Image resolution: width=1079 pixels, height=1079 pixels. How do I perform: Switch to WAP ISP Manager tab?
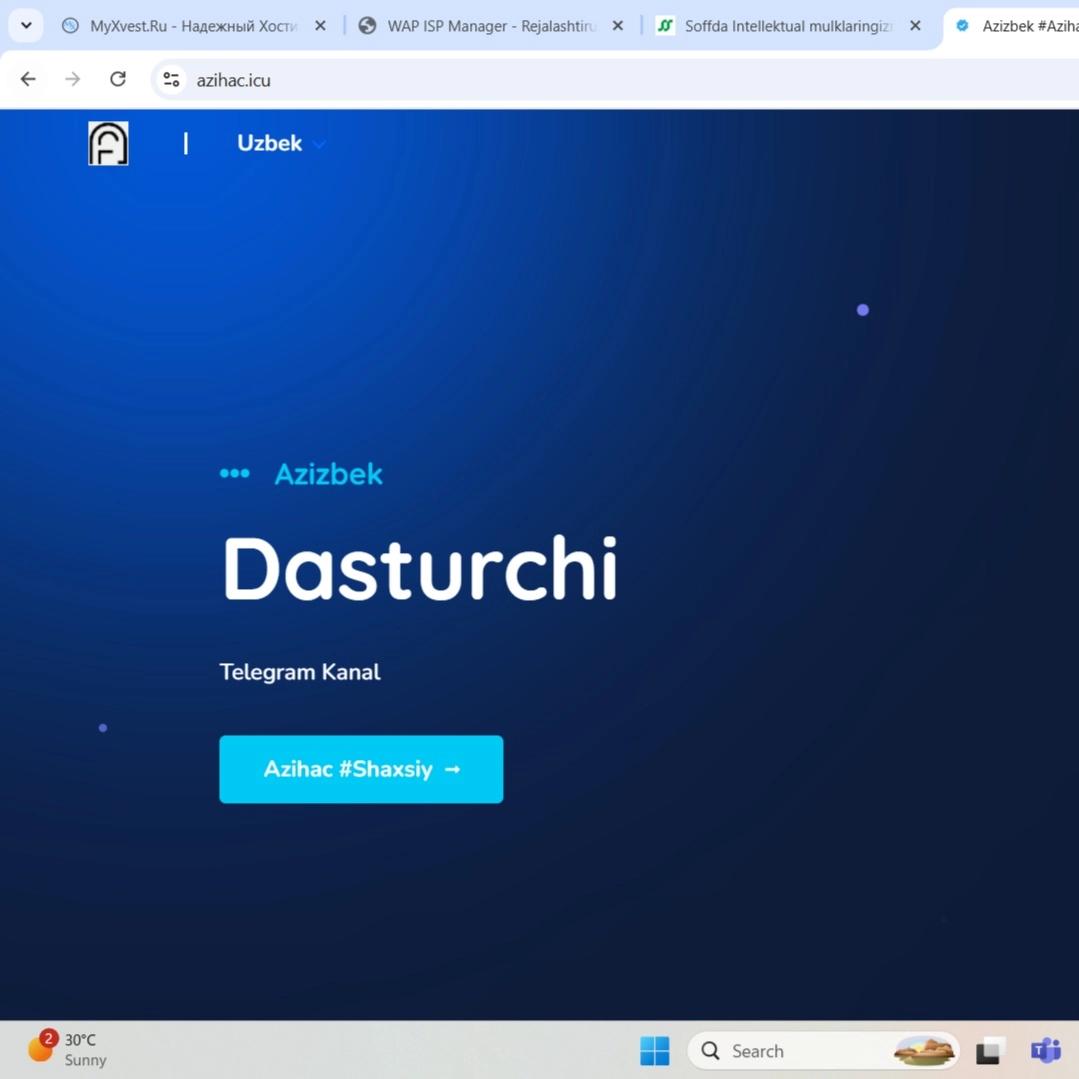click(x=490, y=26)
